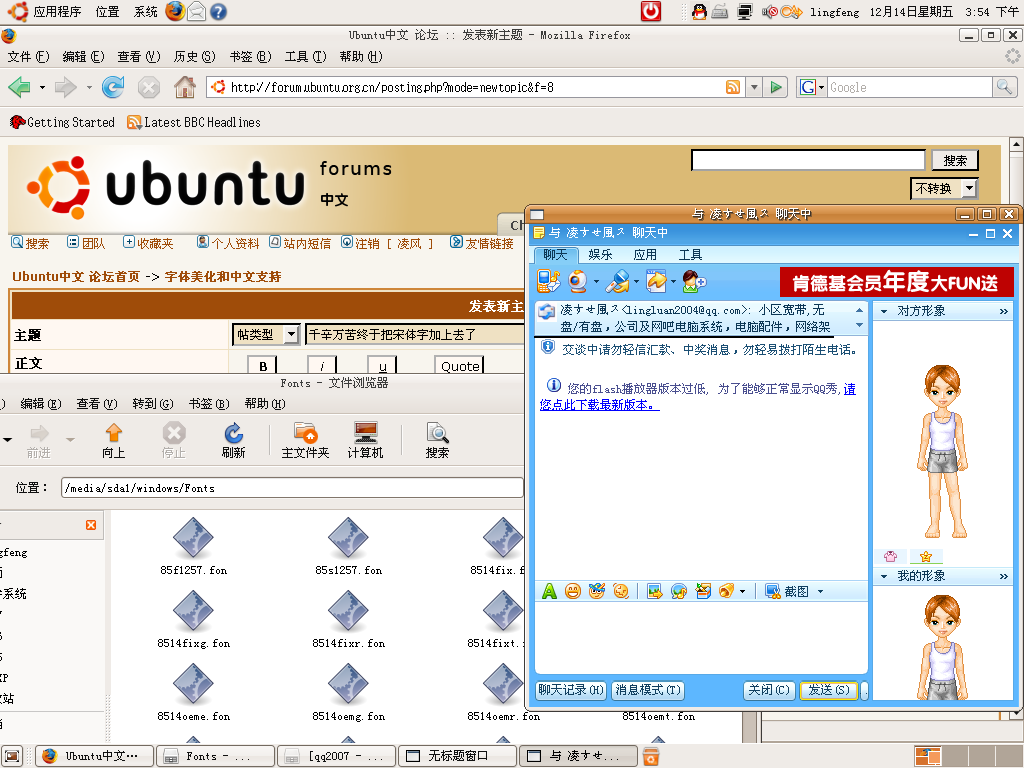Close the file browser side pane
This screenshot has width=1024, height=768.
click(91, 525)
